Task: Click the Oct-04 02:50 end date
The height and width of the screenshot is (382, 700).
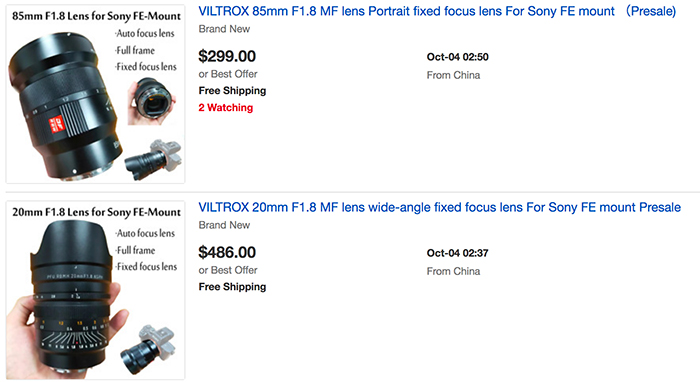Action: (x=458, y=57)
